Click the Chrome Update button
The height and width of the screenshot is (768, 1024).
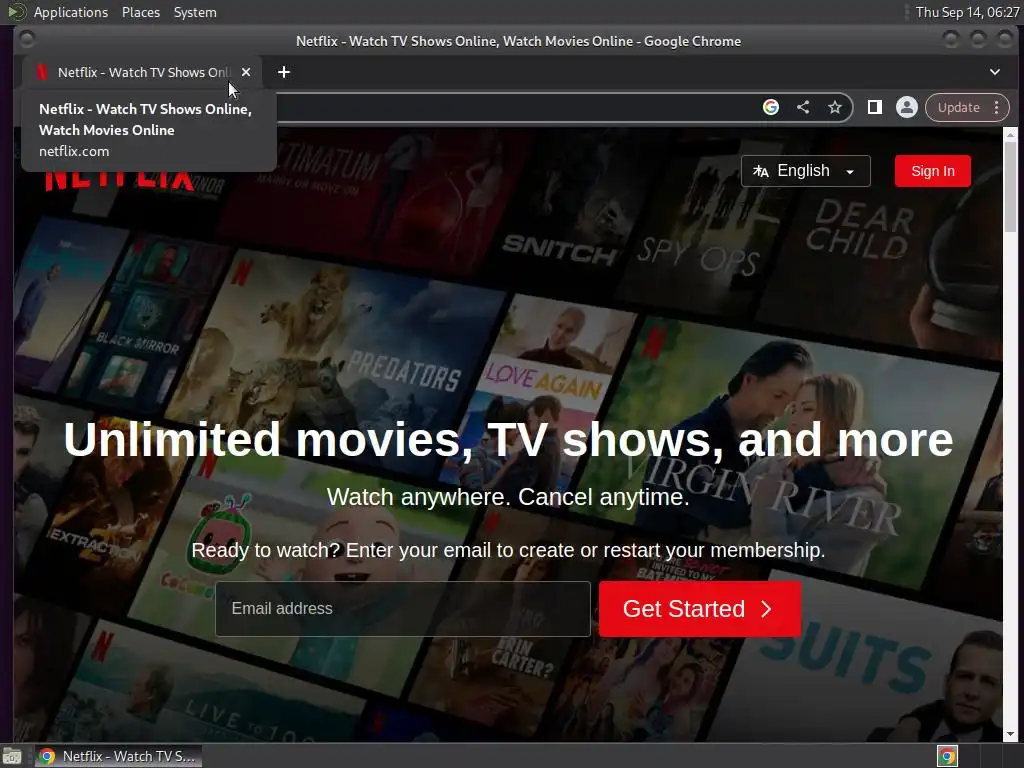click(958, 107)
